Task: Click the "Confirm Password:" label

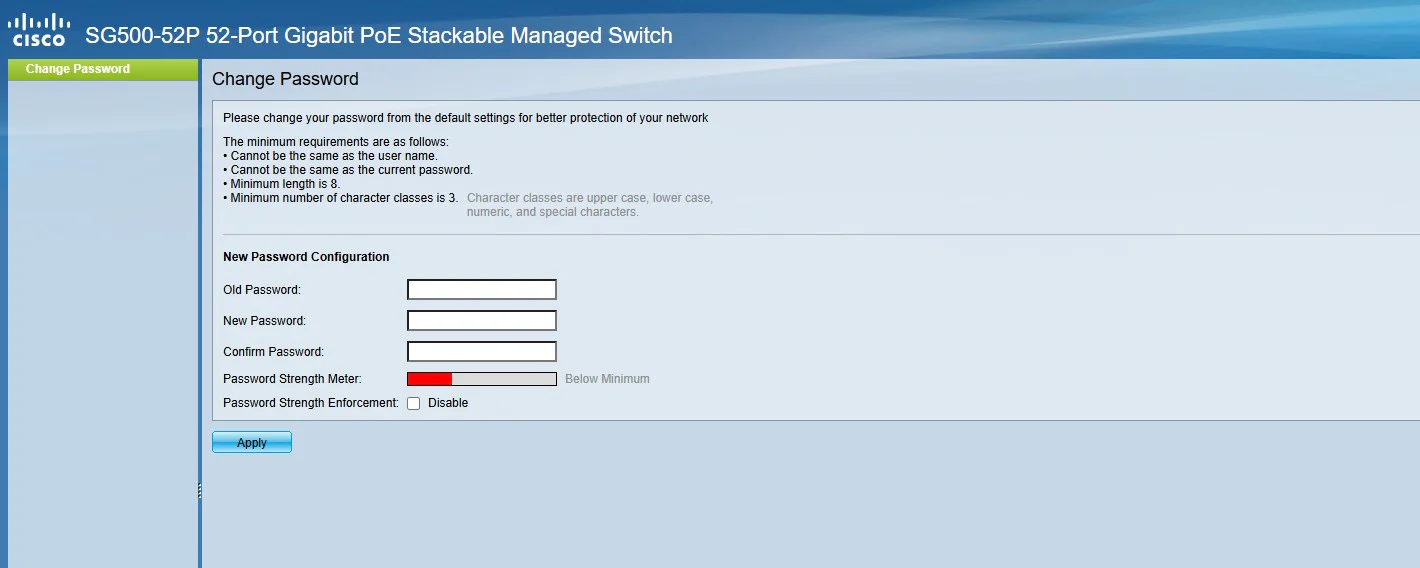Action: coord(274,352)
